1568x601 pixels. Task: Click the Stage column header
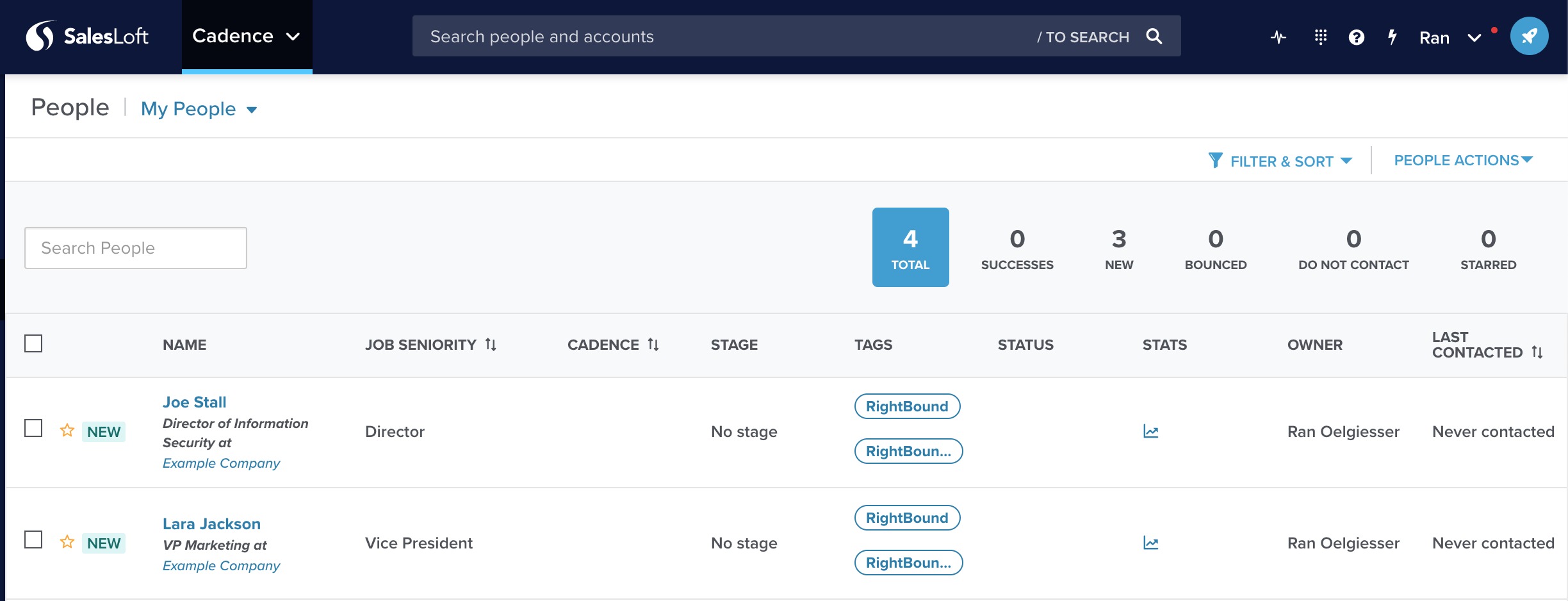point(734,345)
